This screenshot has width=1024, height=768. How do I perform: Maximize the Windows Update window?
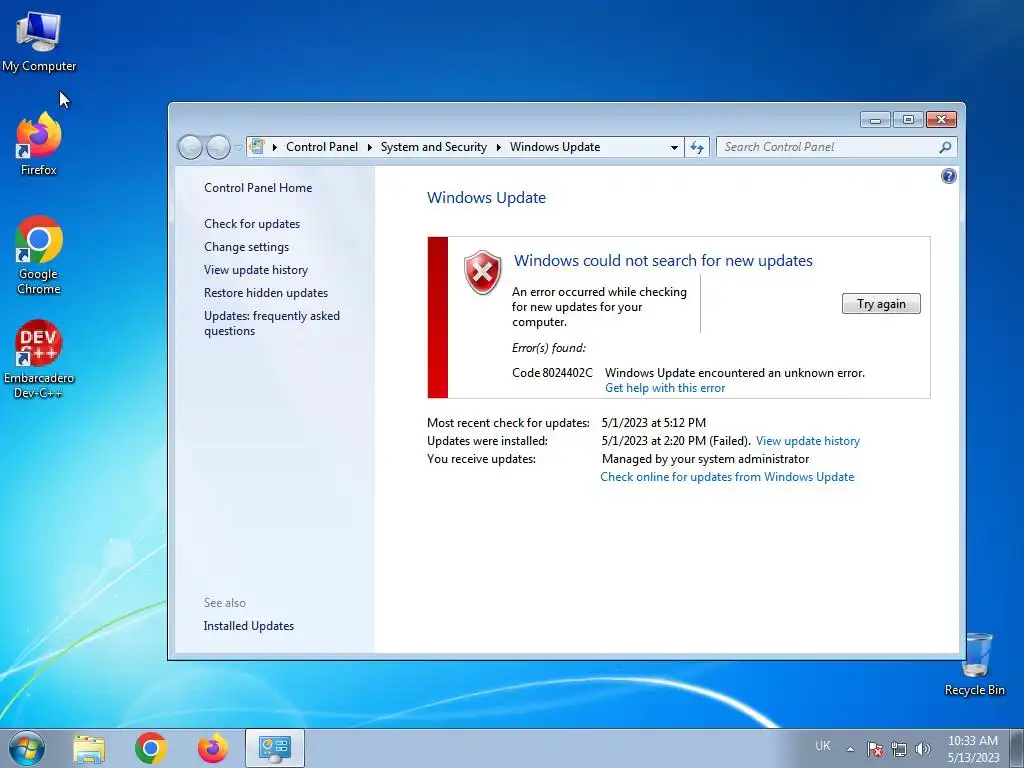point(908,120)
